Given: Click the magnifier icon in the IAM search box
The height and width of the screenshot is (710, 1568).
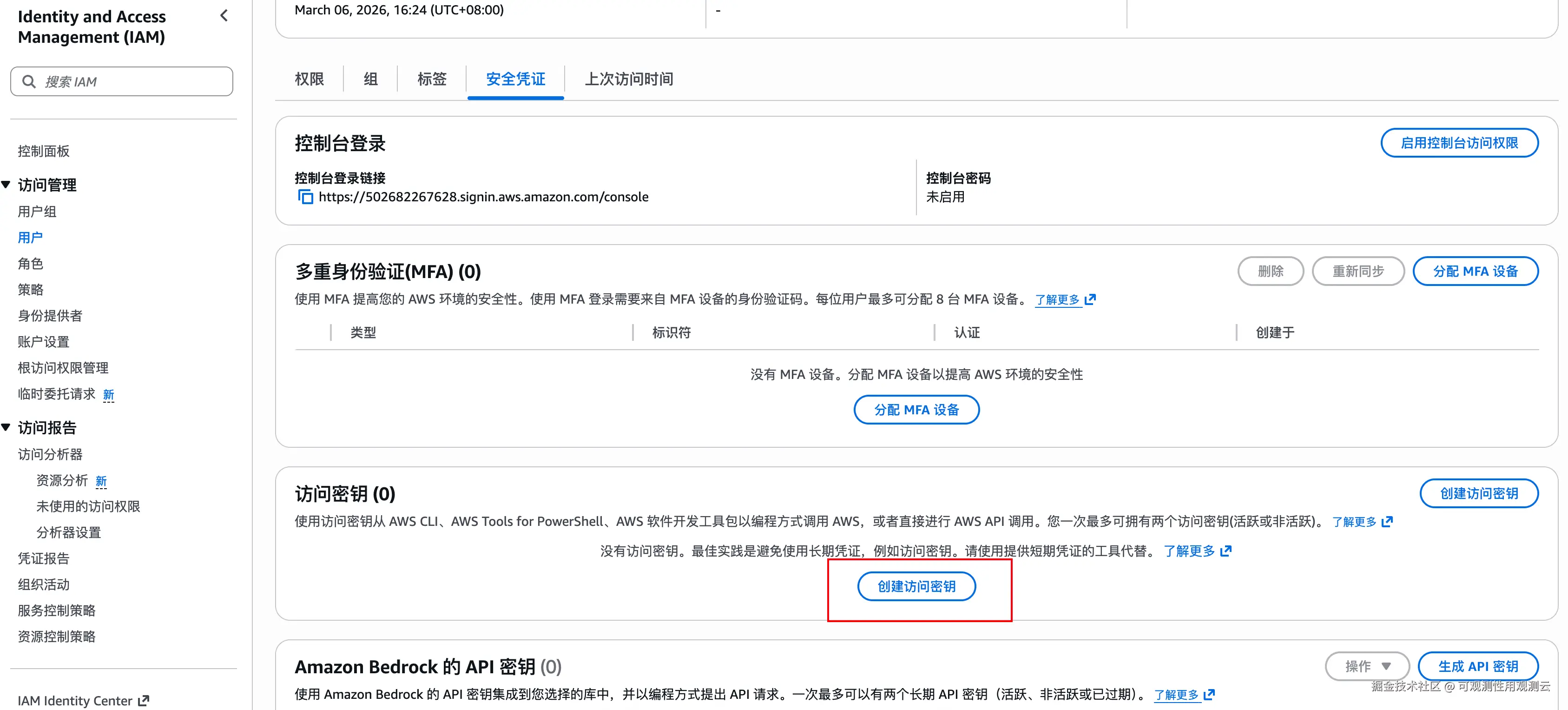Looking at the screenshot, I should (29, 81).
